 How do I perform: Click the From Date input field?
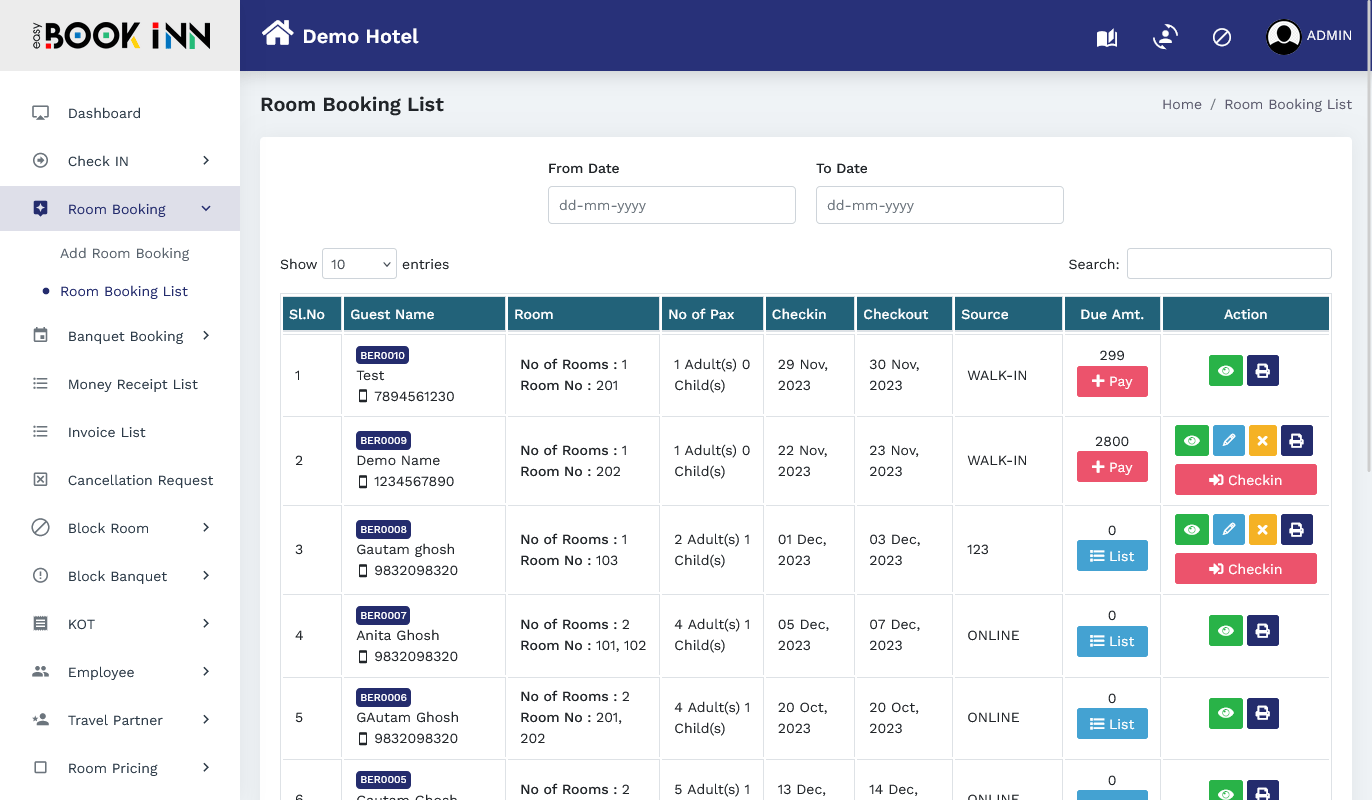coord(671,205)
